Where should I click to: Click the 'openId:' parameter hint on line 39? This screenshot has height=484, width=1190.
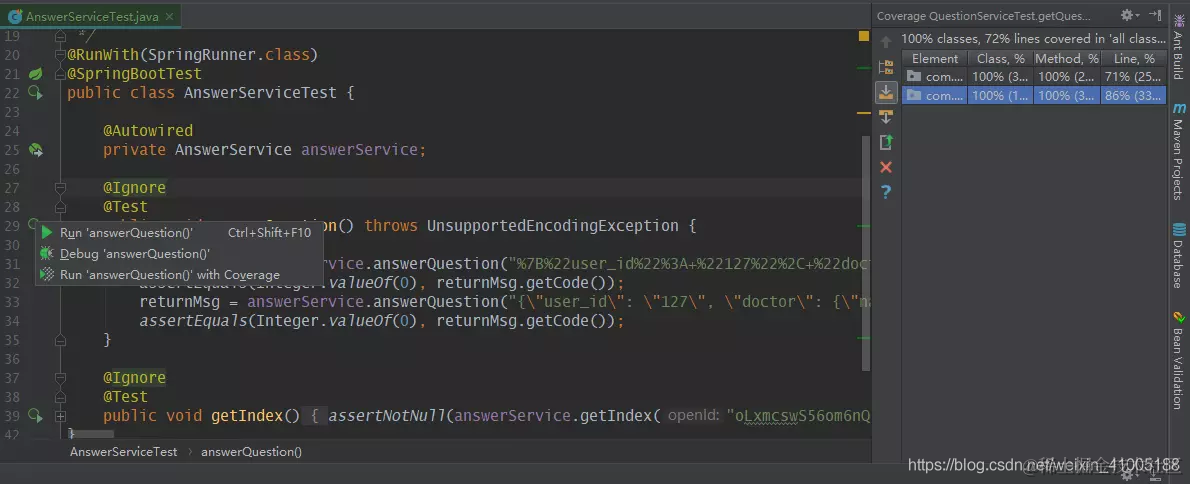coord(694,416)
